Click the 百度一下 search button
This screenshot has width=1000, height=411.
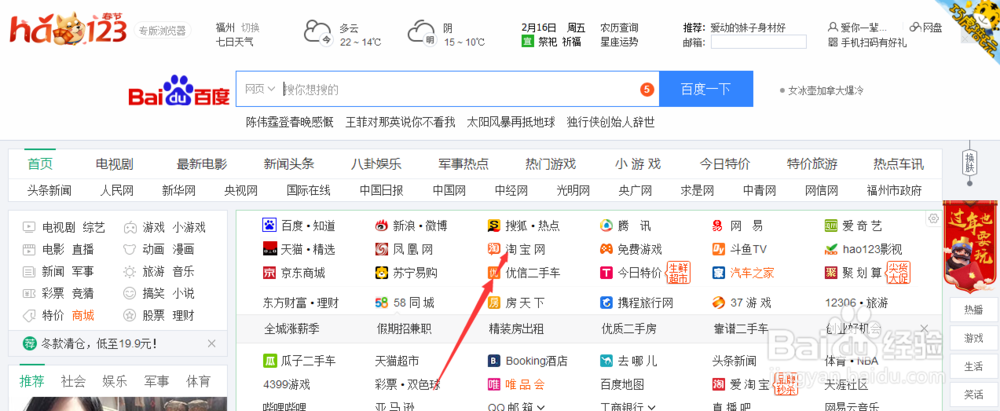coord(705,89)
